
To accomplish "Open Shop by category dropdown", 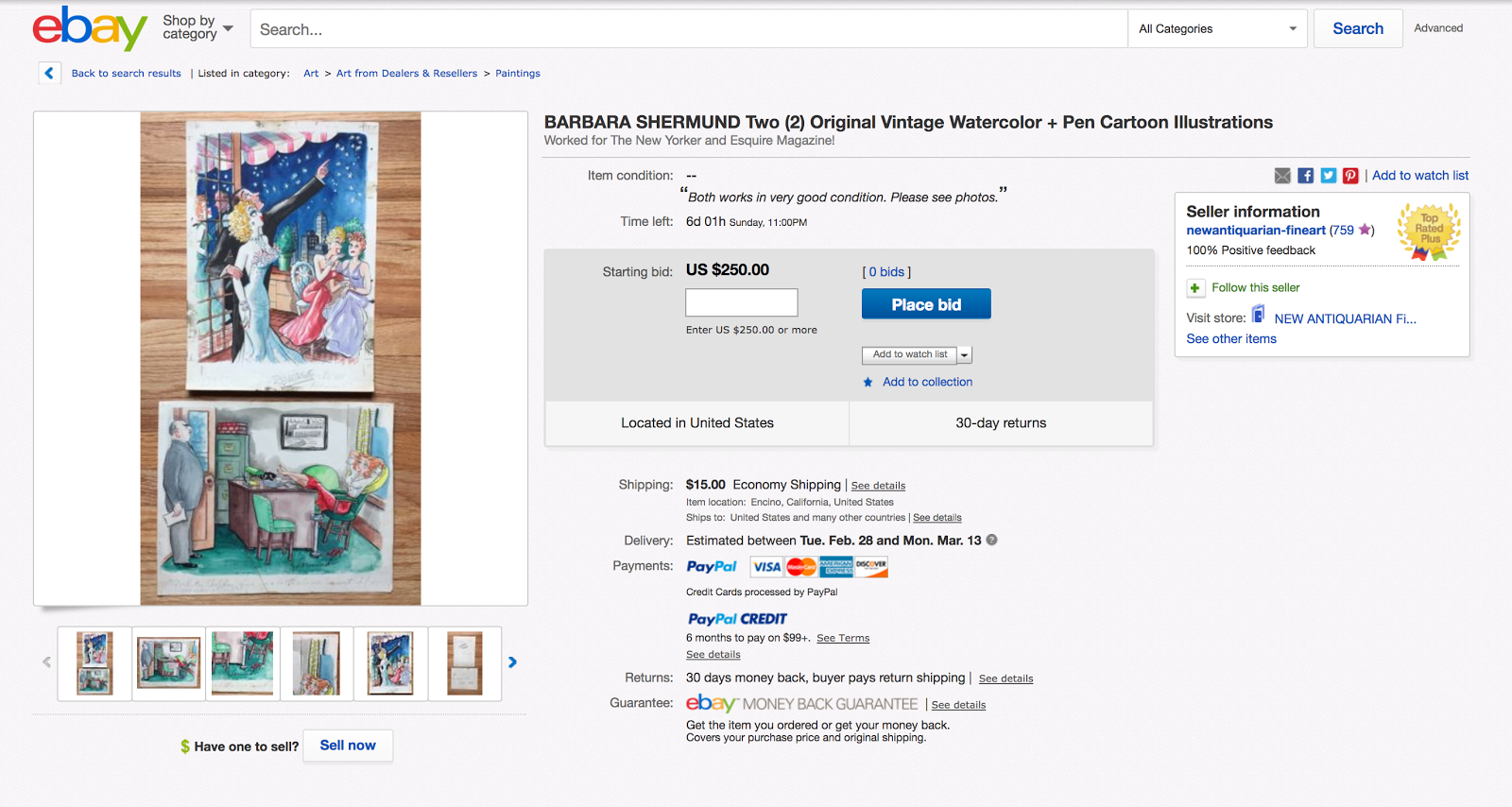I will 198,27.
